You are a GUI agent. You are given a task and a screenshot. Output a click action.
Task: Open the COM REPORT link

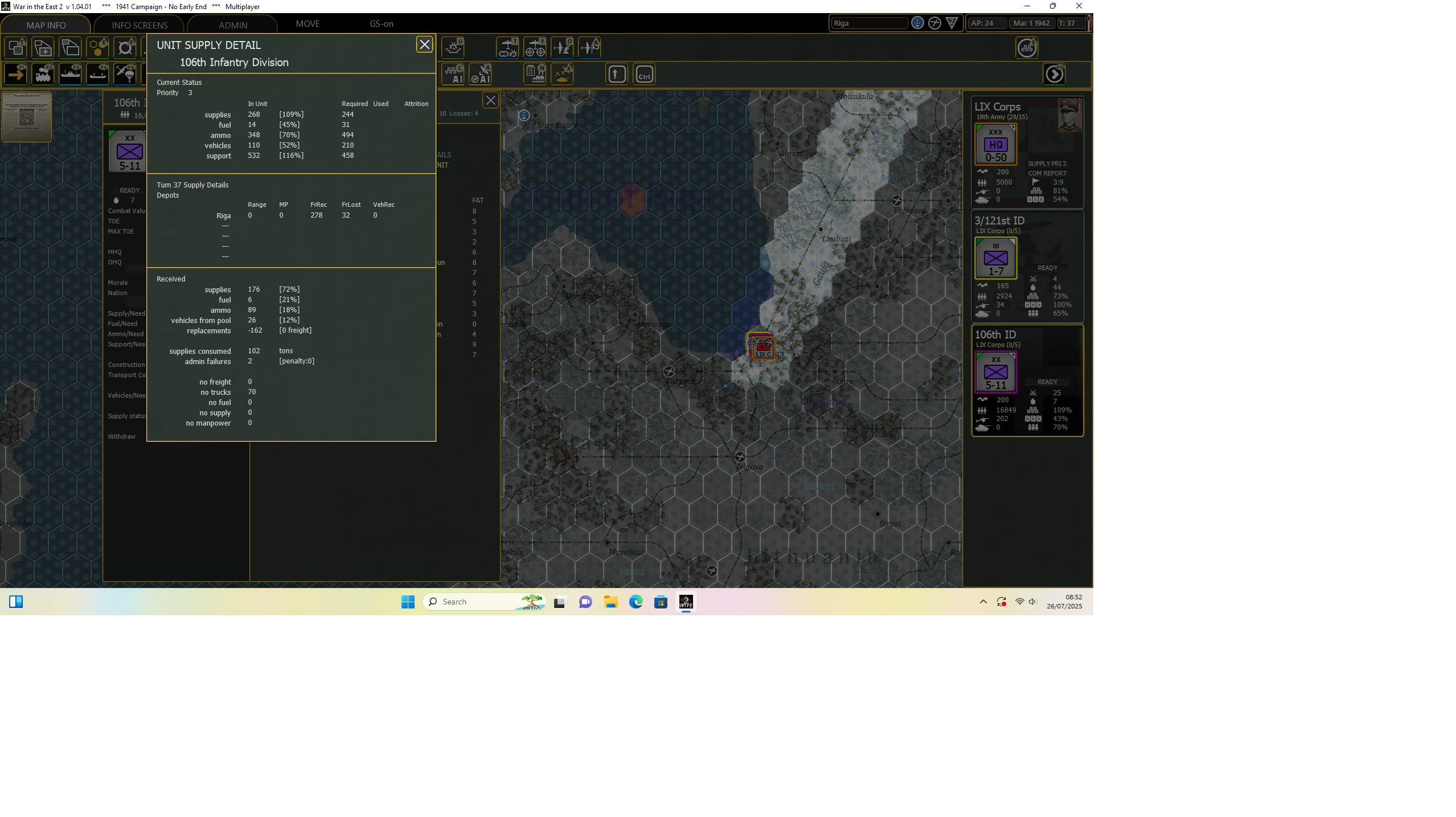click(1047, 173)
